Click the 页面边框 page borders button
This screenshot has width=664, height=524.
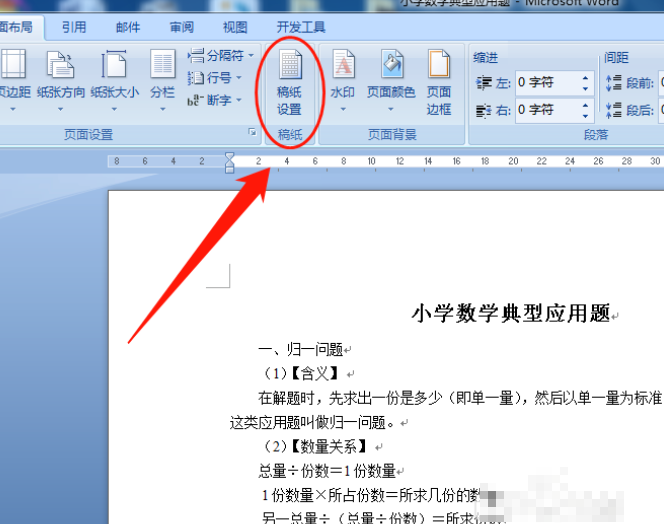tap(439, 83)
